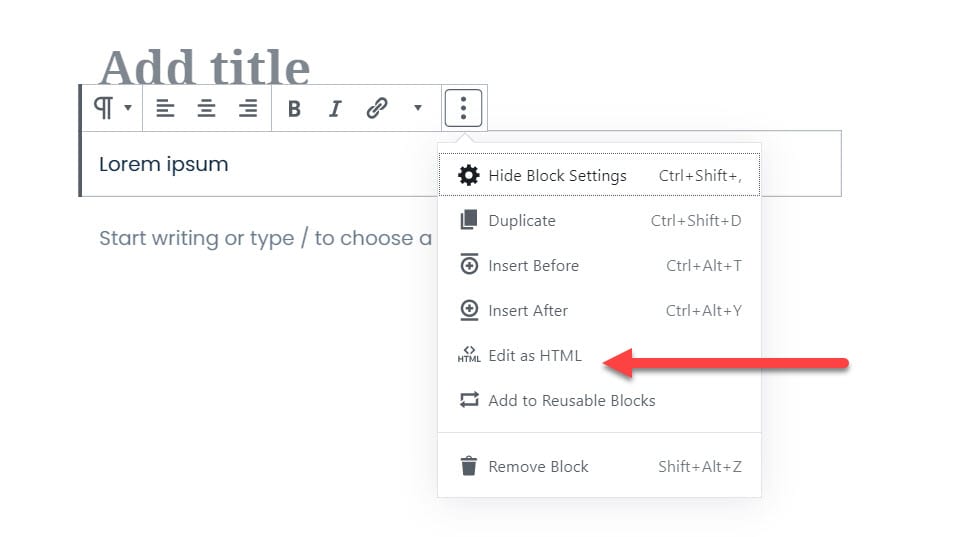Open the three-dot more options menu
Image resolution: width=971 pixels, height=537 pixels.
463,108
